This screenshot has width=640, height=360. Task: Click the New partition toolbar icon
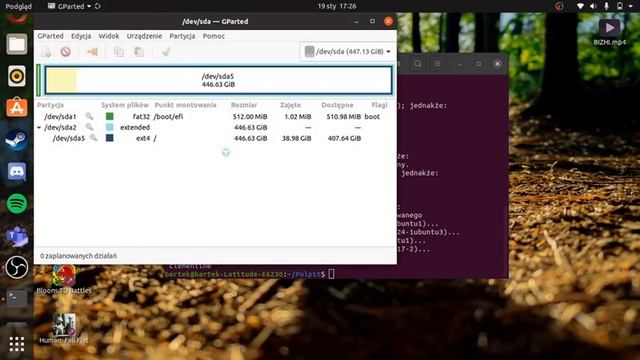[x=46, y=52]
